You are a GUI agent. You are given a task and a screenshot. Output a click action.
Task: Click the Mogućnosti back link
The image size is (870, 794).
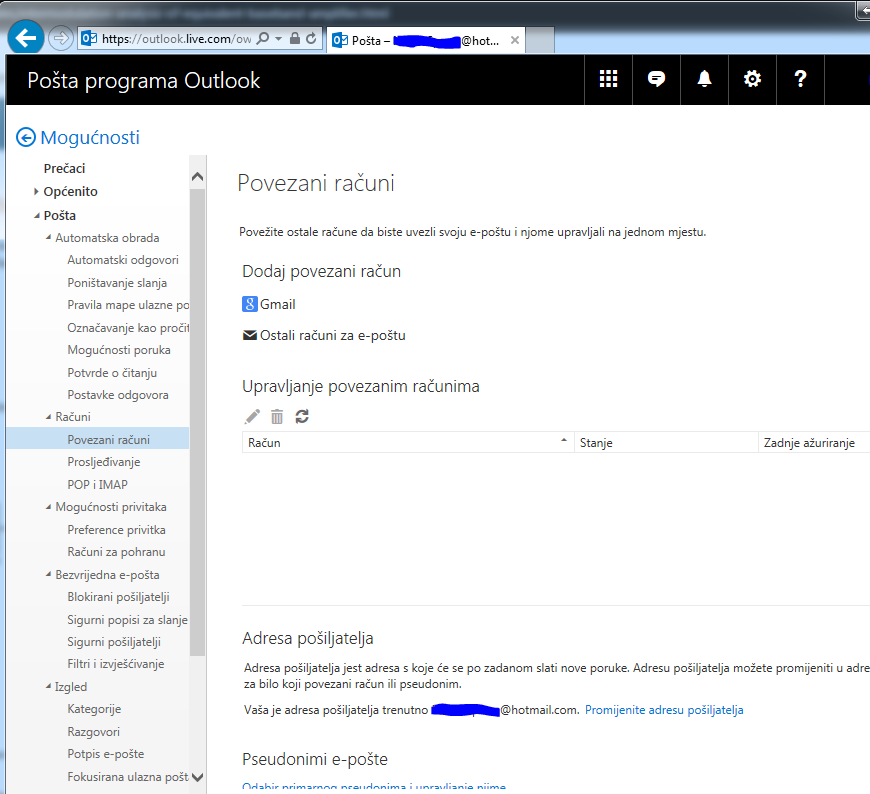(90, 137)
